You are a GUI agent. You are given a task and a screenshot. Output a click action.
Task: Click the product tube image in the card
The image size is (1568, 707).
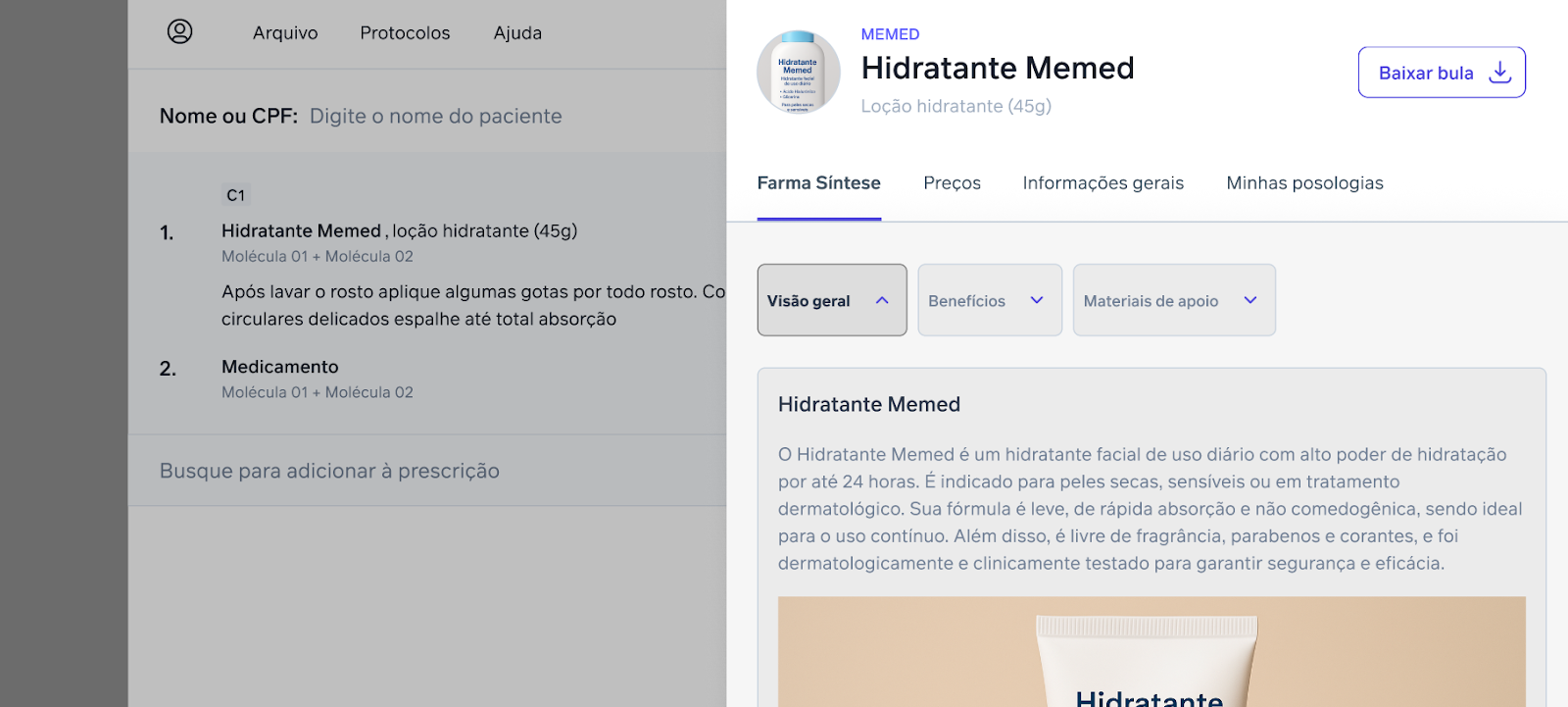pos(1151,652)
